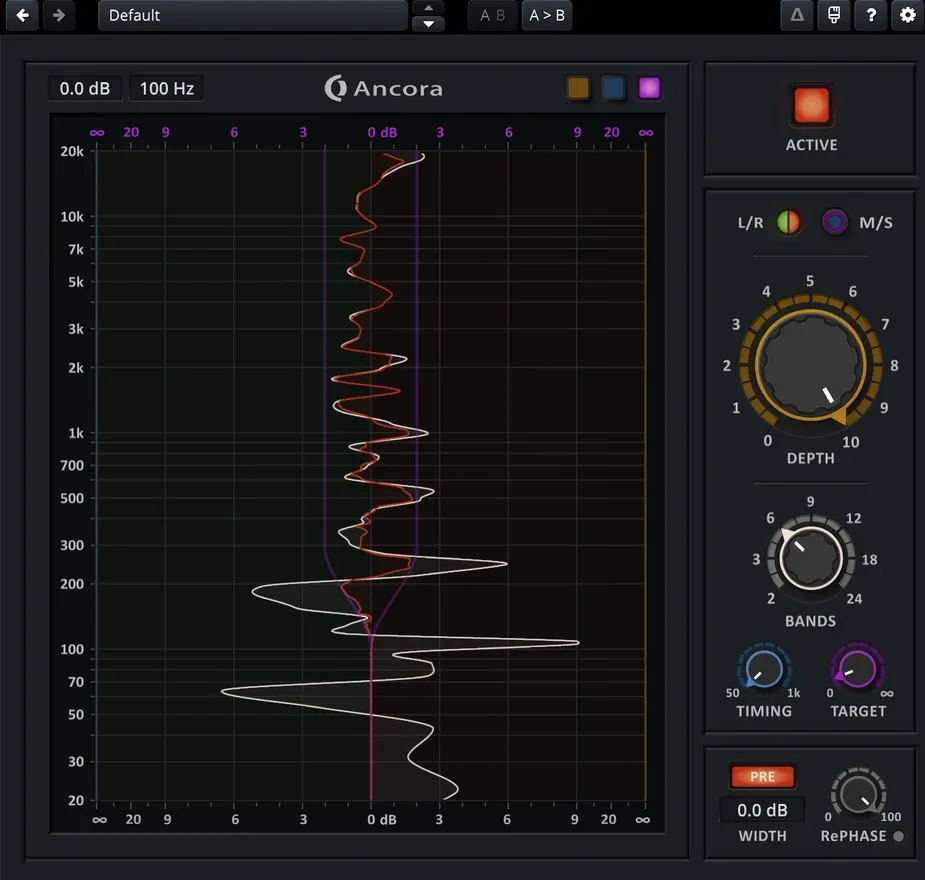Click the plug-shaped icon in the top bar

pyautogui.click(x=833, y=15)
